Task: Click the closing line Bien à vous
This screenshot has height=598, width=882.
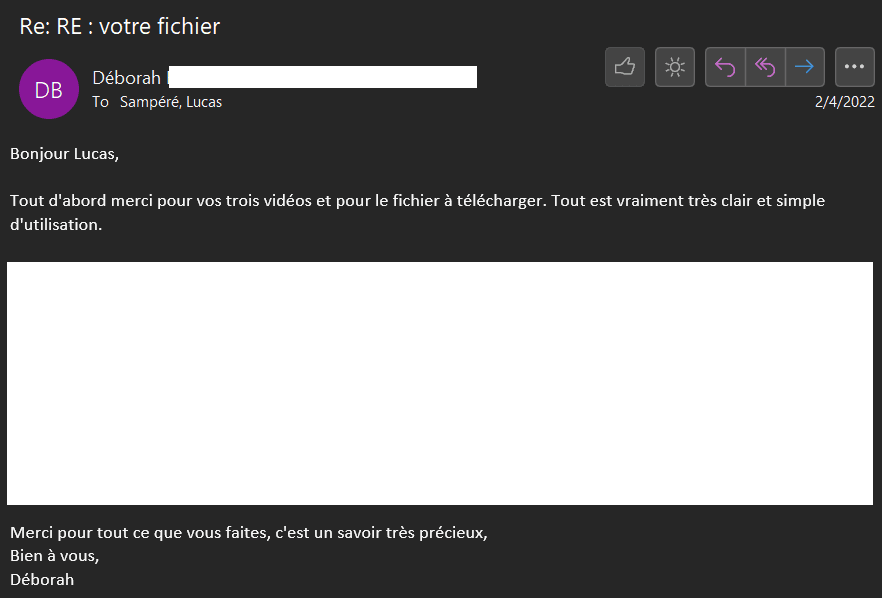Action: (x=55, y=556)
